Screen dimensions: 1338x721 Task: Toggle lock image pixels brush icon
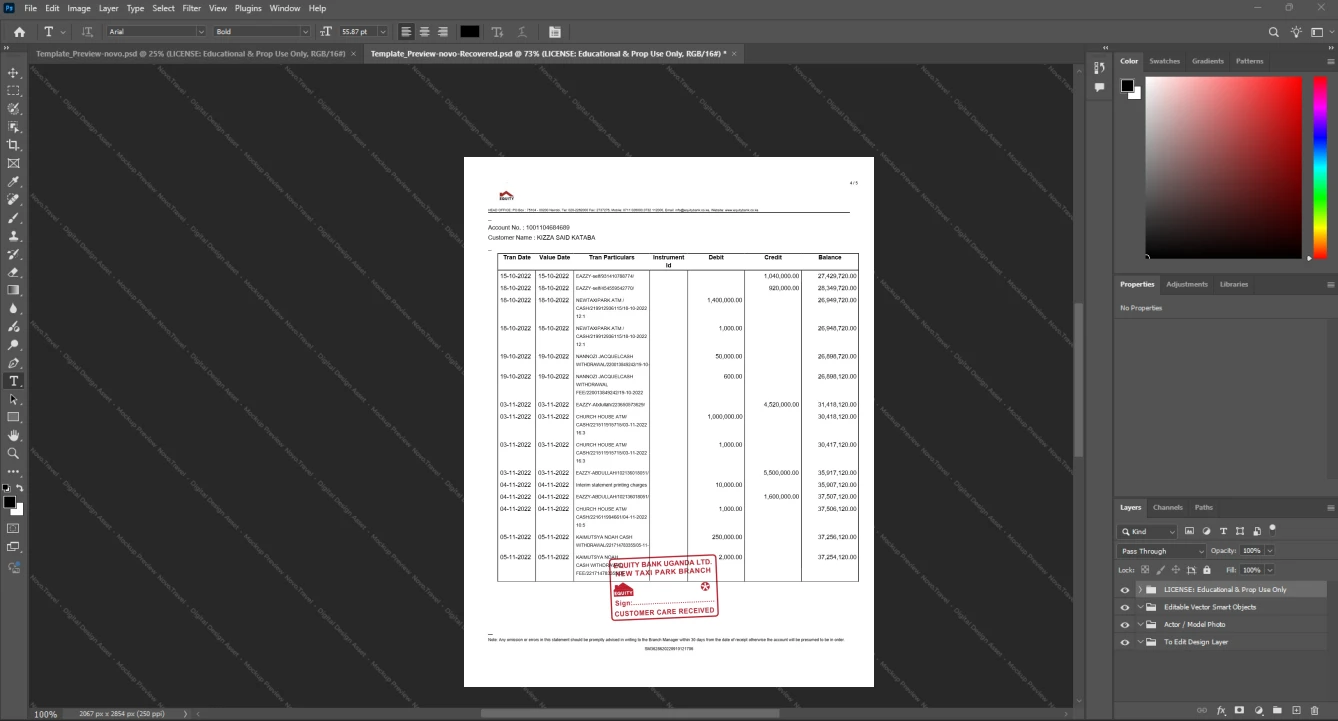click(x=1161, y=570)
